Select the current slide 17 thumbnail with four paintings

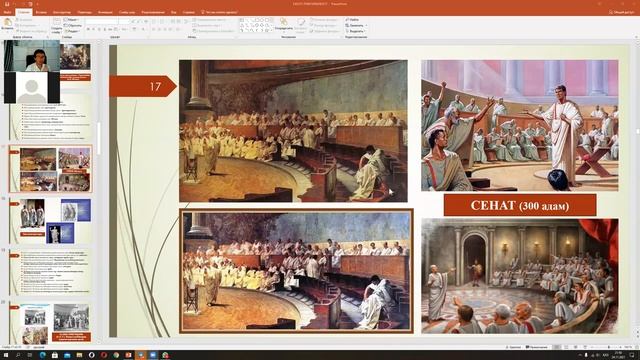click(51, 169)
